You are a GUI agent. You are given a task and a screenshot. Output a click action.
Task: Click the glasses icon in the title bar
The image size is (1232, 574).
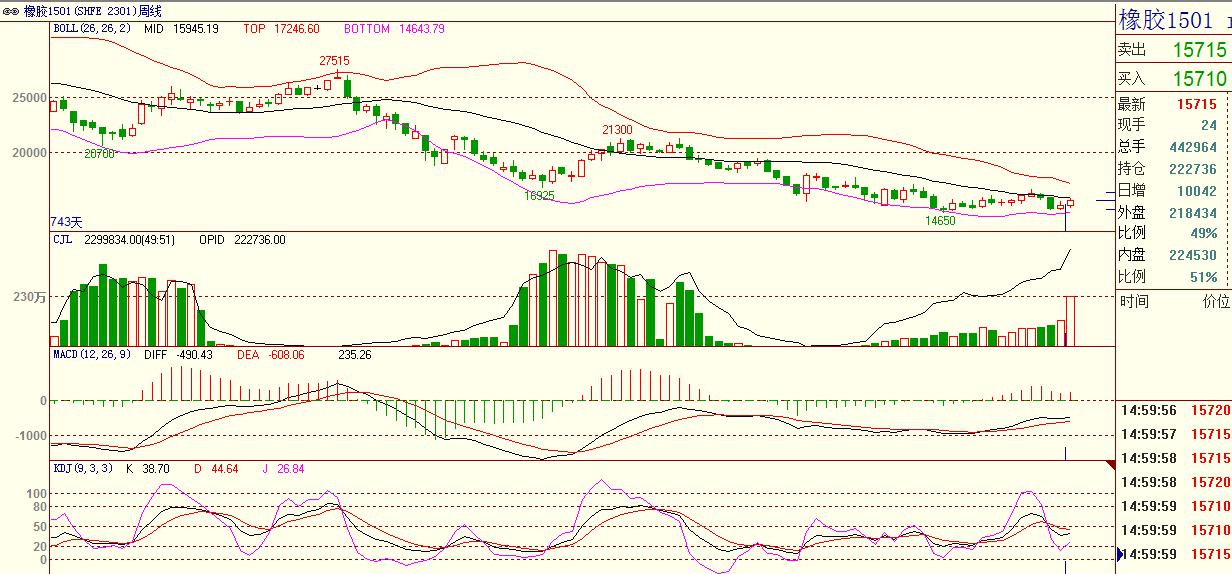pyautogui.click(x=10, y=11)
